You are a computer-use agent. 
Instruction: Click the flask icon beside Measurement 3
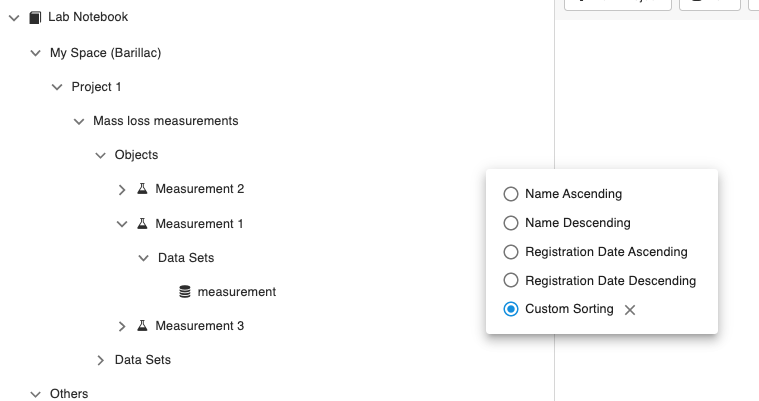[142, 325]
